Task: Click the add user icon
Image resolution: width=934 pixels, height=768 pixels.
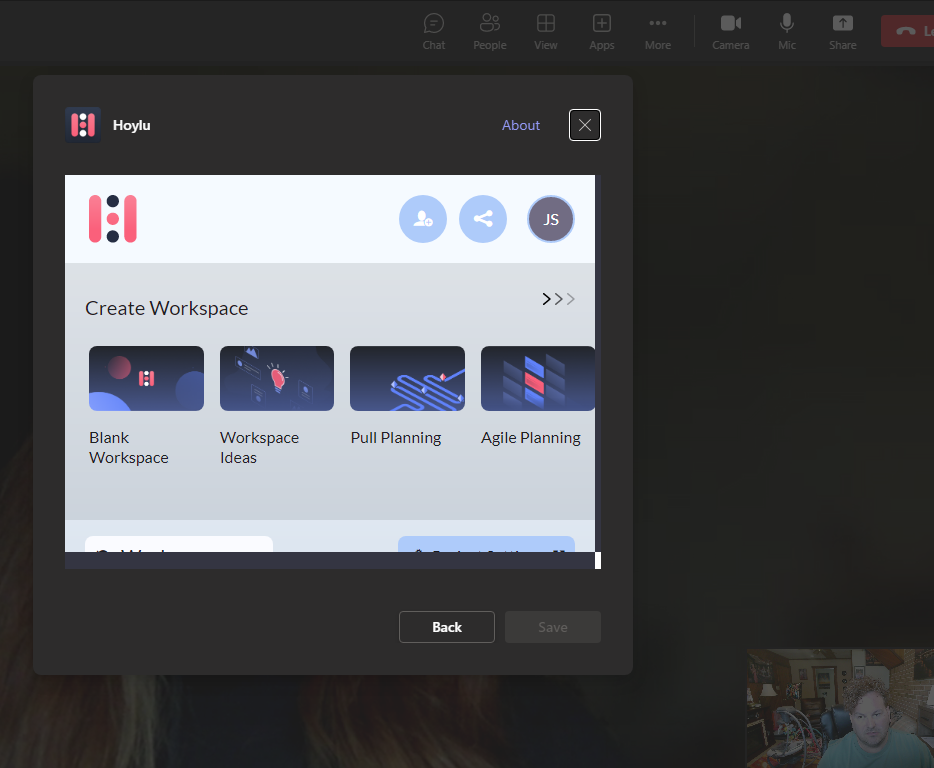Action: coord(423,219)
